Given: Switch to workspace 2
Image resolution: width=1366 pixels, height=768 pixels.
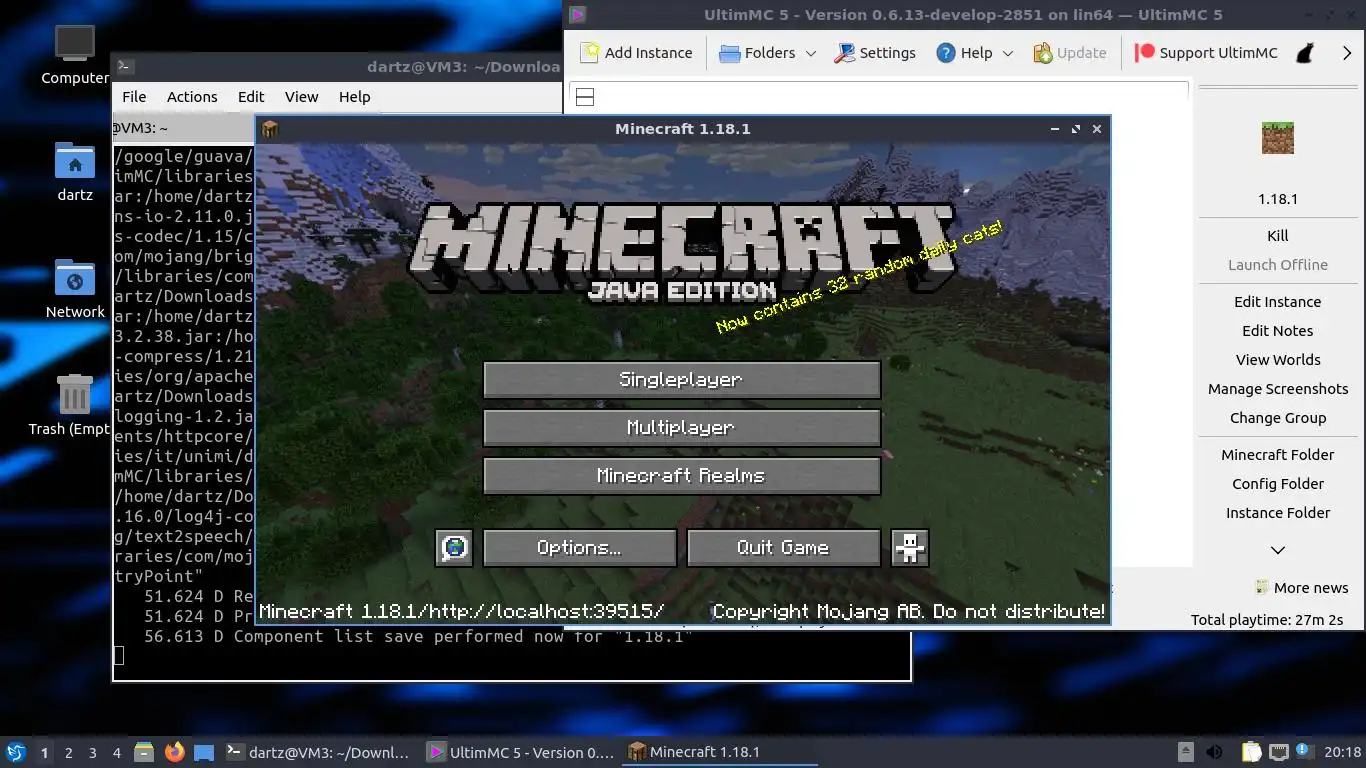Looking at the screenshot, I should click(x=68, y=753).
